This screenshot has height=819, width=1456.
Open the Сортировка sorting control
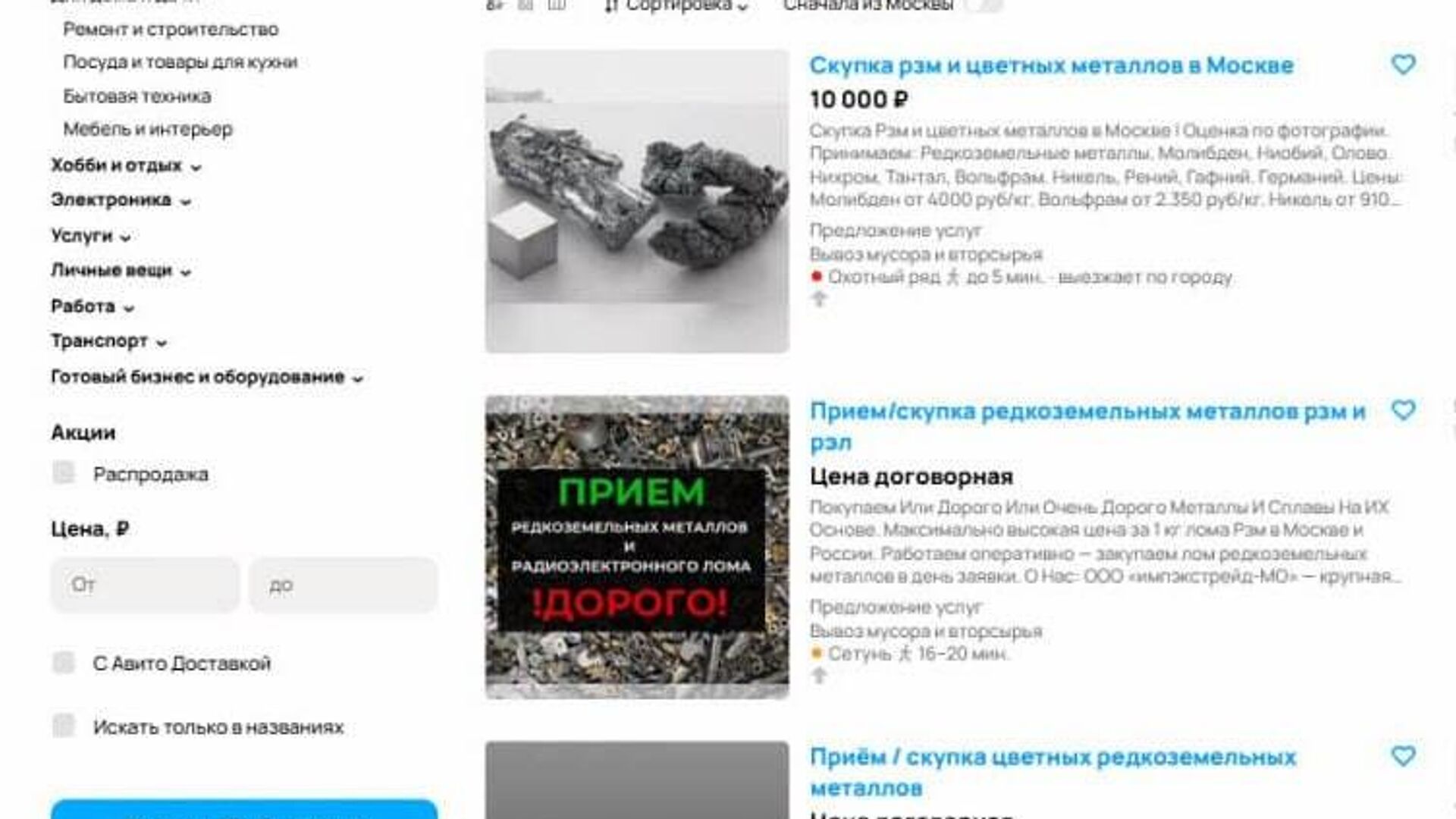pyautogui.click(x=676, y=6)
